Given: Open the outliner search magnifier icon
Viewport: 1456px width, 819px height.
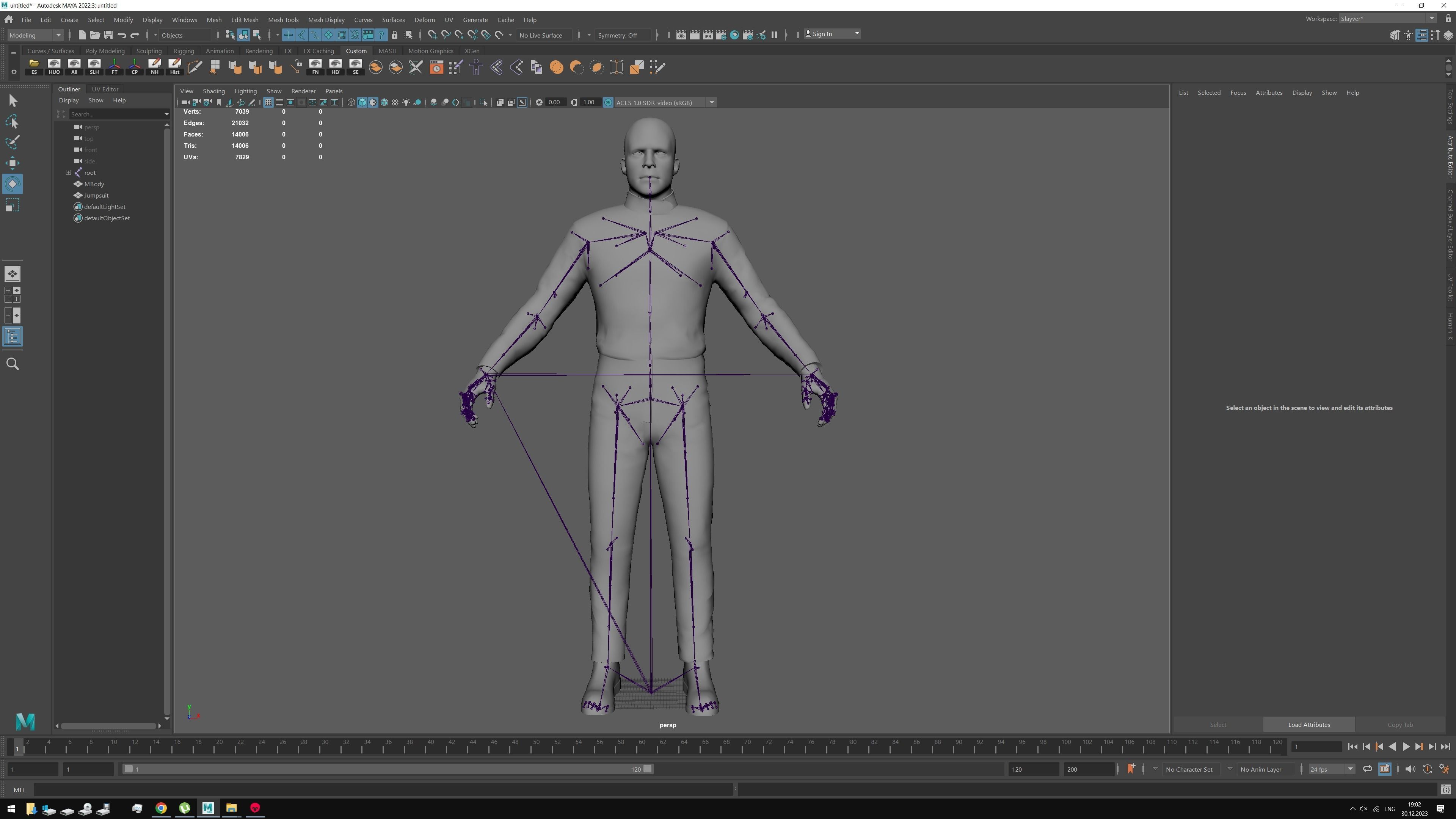Looking at the screenshot, I should (x=13, y=364).
